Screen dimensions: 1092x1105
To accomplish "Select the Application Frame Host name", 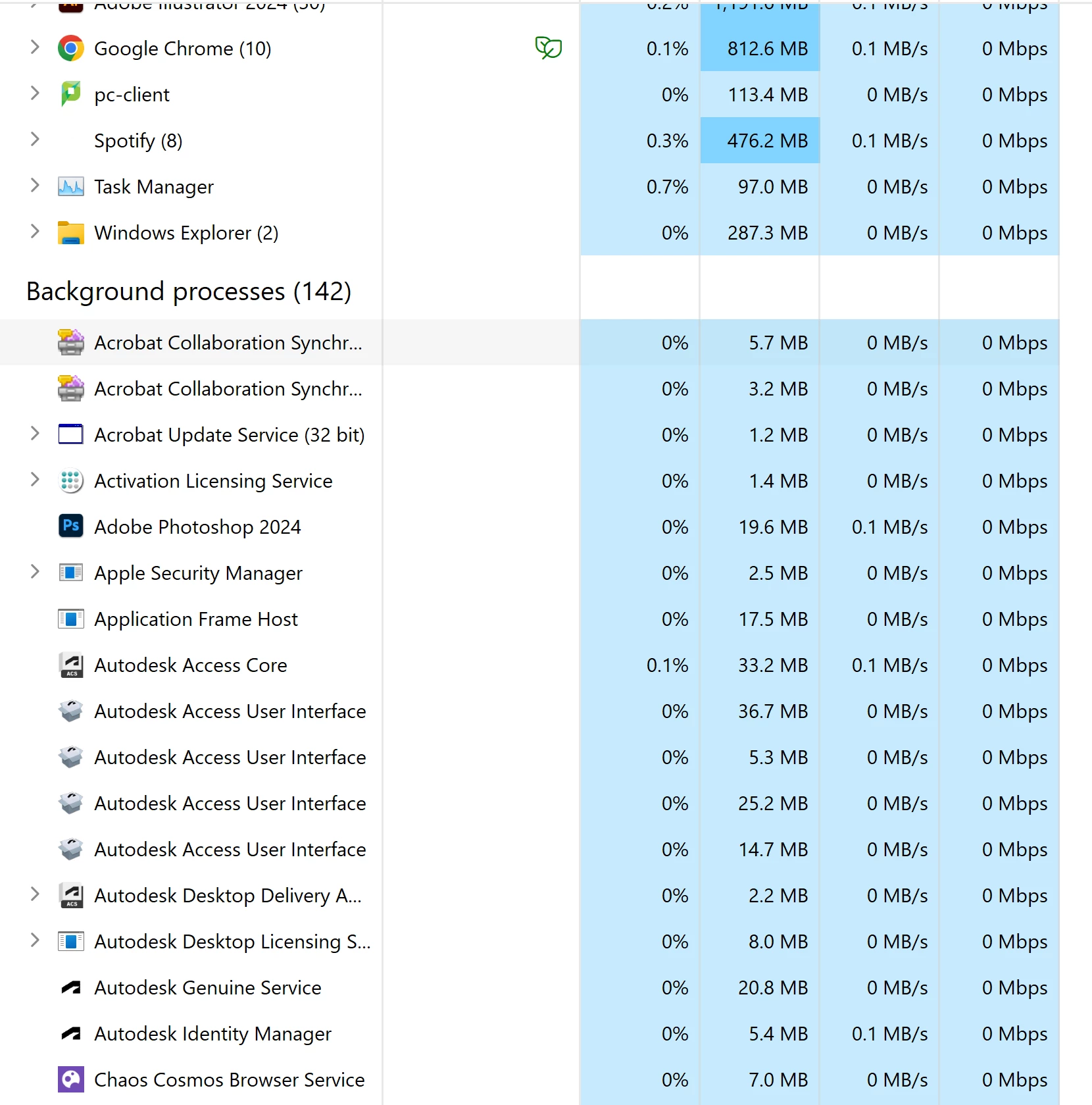I will pyautogui.click(x=196, y=619).
